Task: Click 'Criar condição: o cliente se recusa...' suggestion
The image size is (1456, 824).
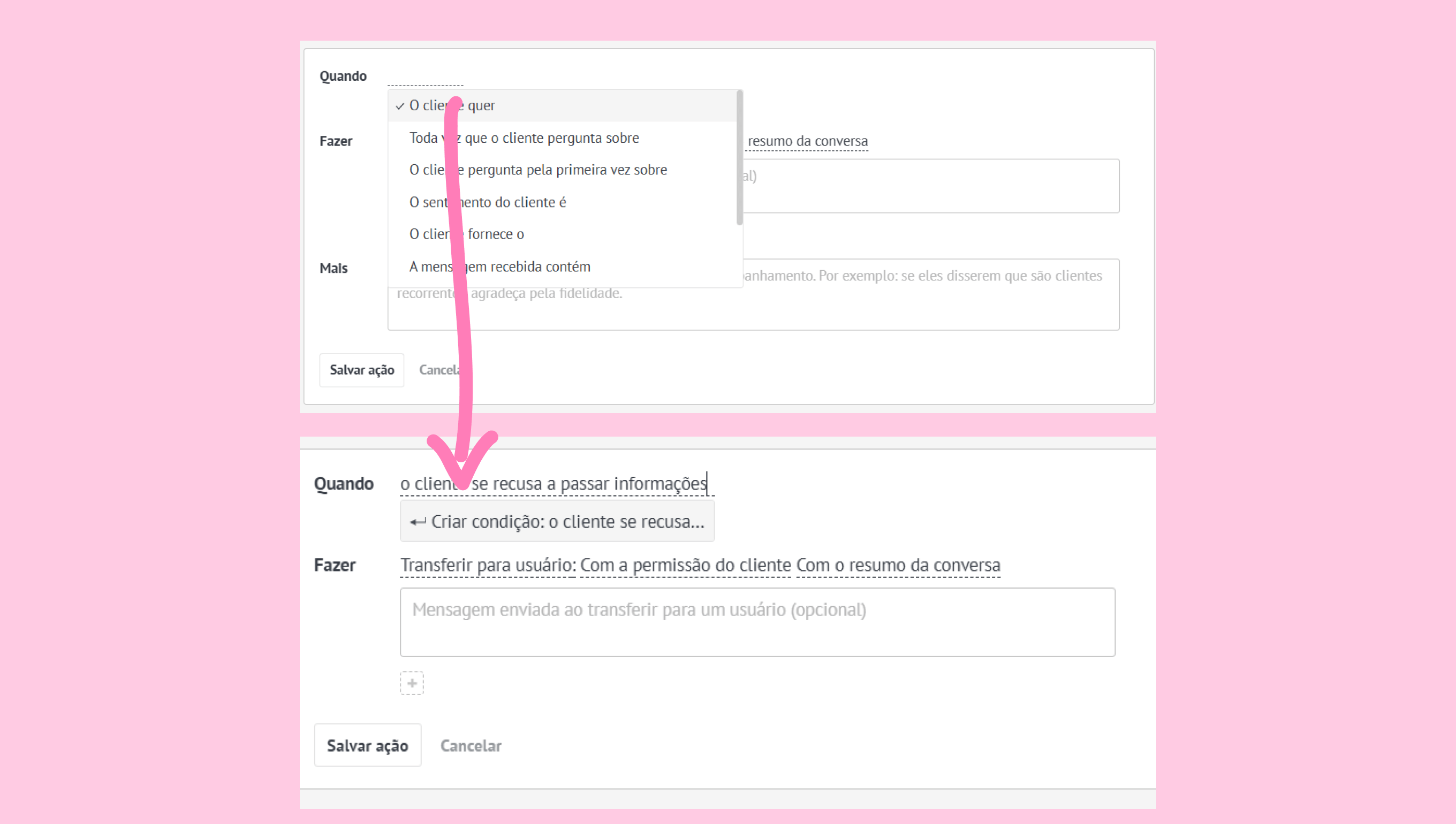Action: pyautogui.click(x=557, y=521)
